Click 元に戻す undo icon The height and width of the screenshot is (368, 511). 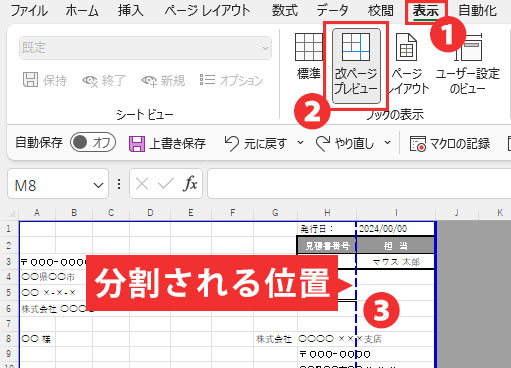point(231,144)
